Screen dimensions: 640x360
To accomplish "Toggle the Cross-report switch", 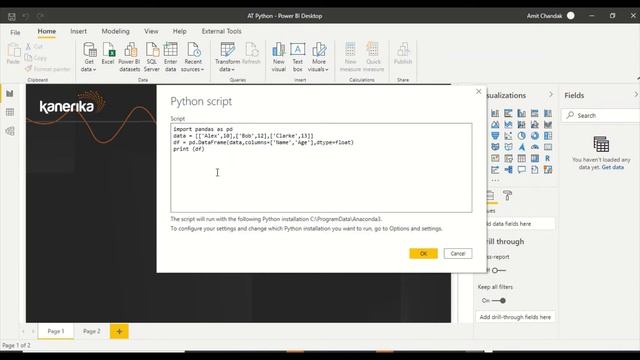I will [x=498, y=270].
